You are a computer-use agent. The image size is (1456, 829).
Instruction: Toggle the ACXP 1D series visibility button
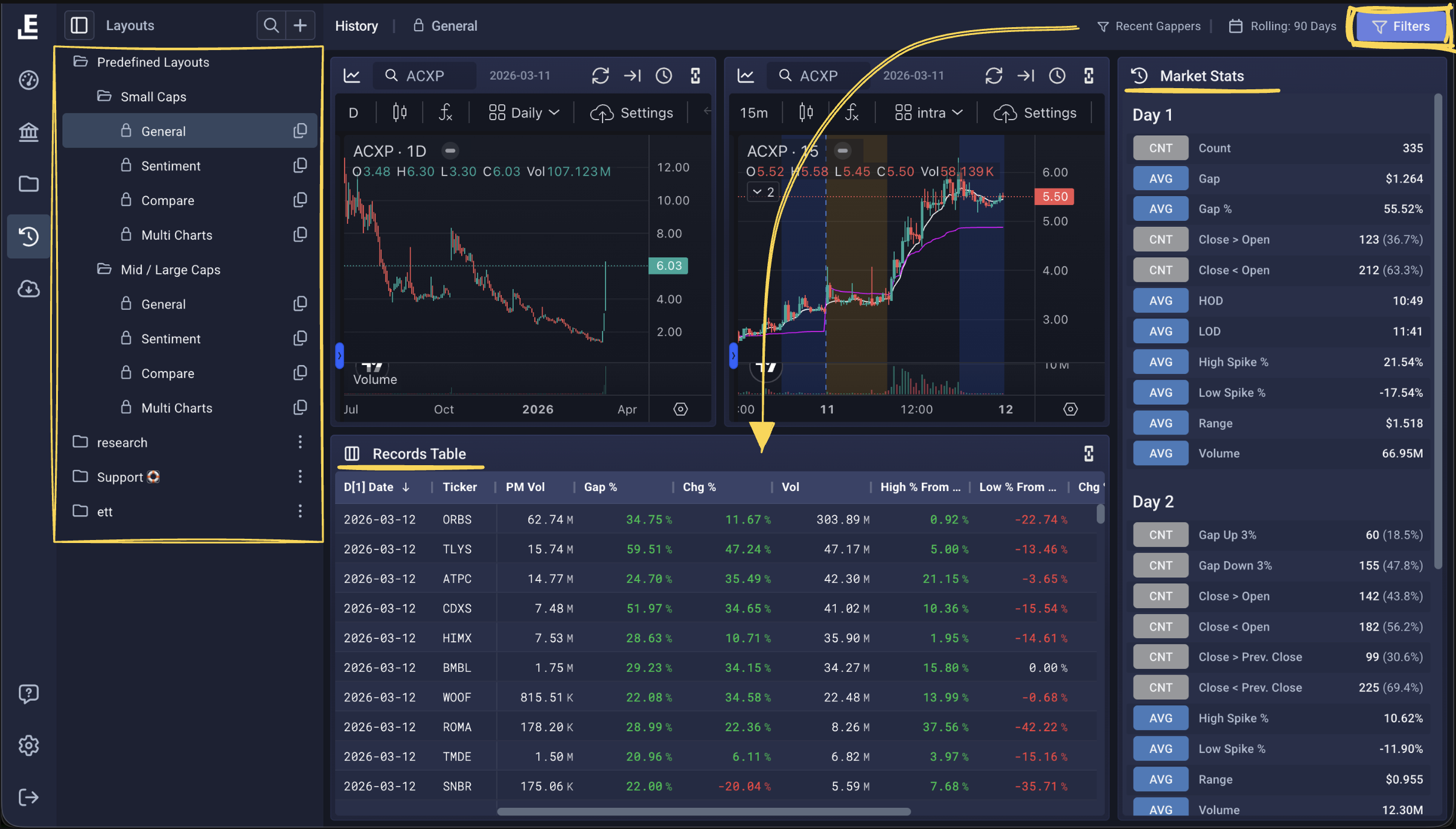tap(450, 151)
